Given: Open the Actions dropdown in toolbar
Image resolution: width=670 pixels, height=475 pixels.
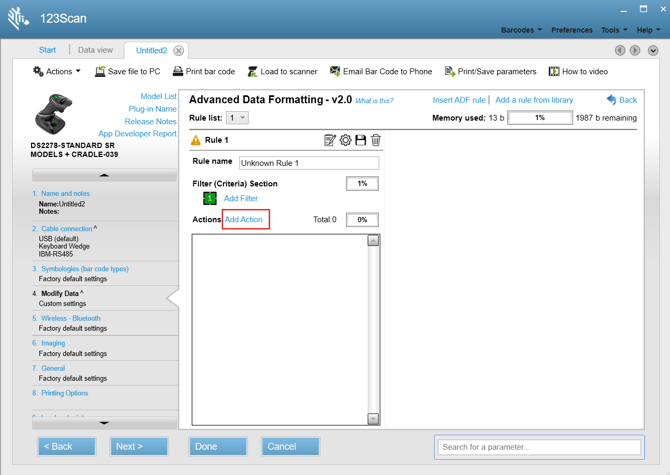Looking at the screenshot, I should pos(57,72).
